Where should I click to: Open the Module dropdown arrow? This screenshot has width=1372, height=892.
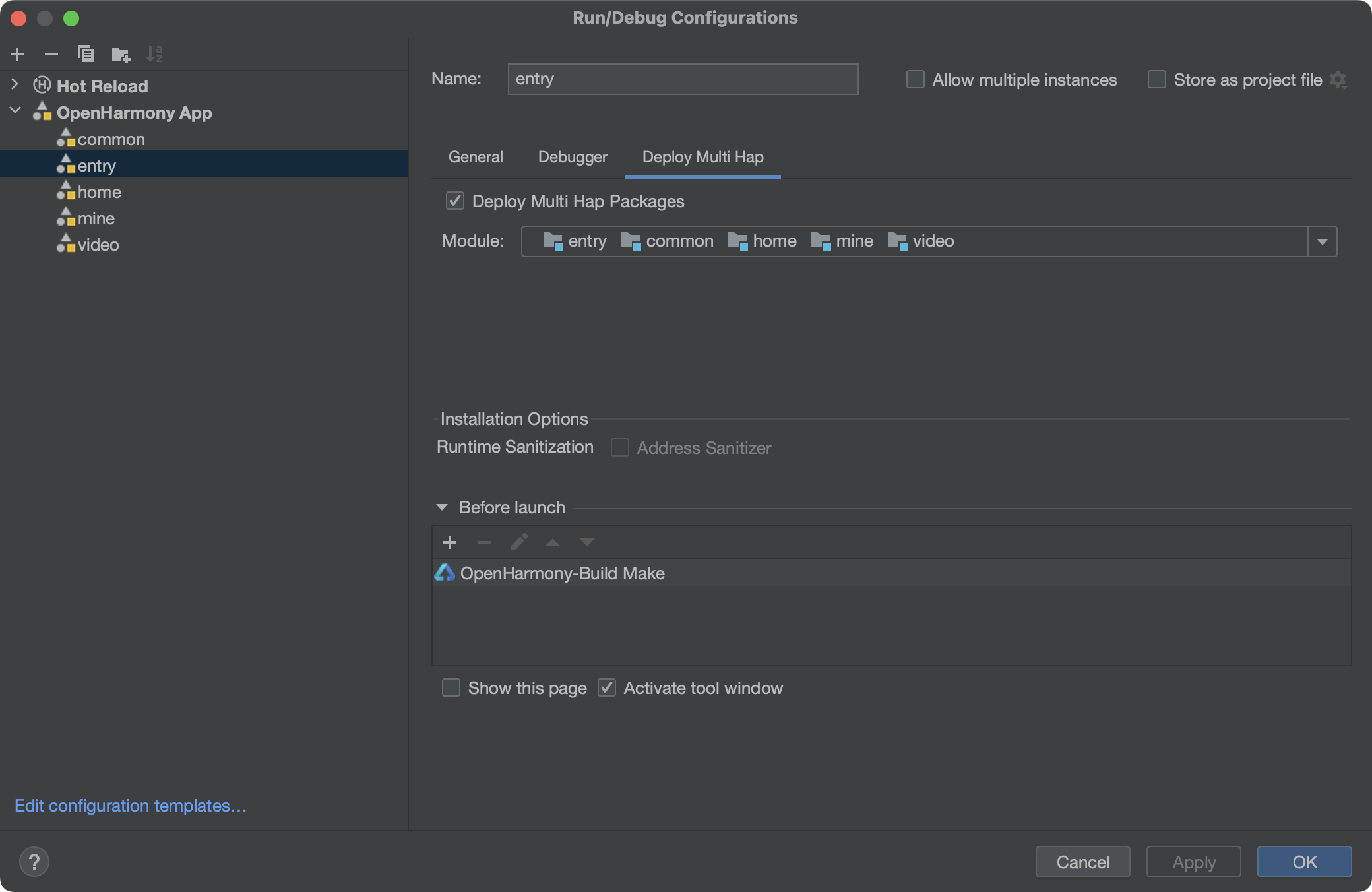click(1322, 241)
